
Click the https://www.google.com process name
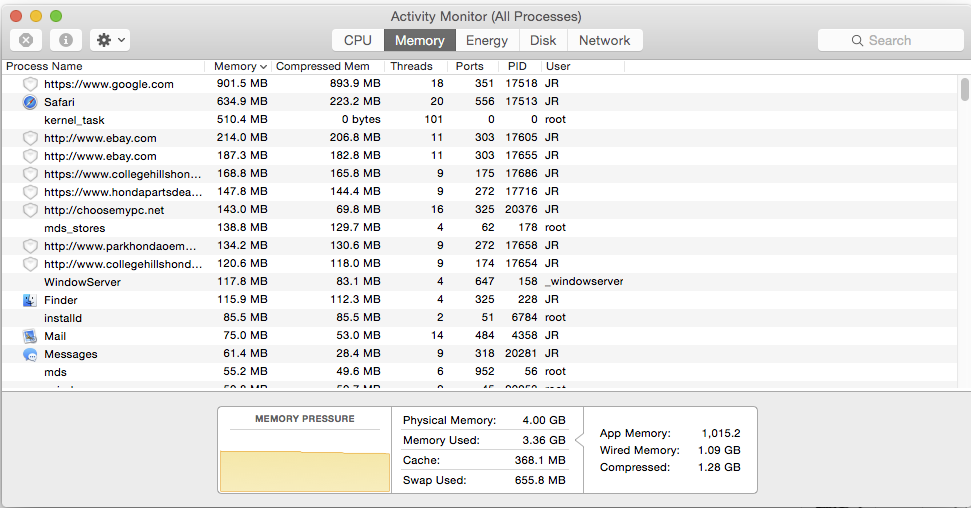(x=109, y=84)
